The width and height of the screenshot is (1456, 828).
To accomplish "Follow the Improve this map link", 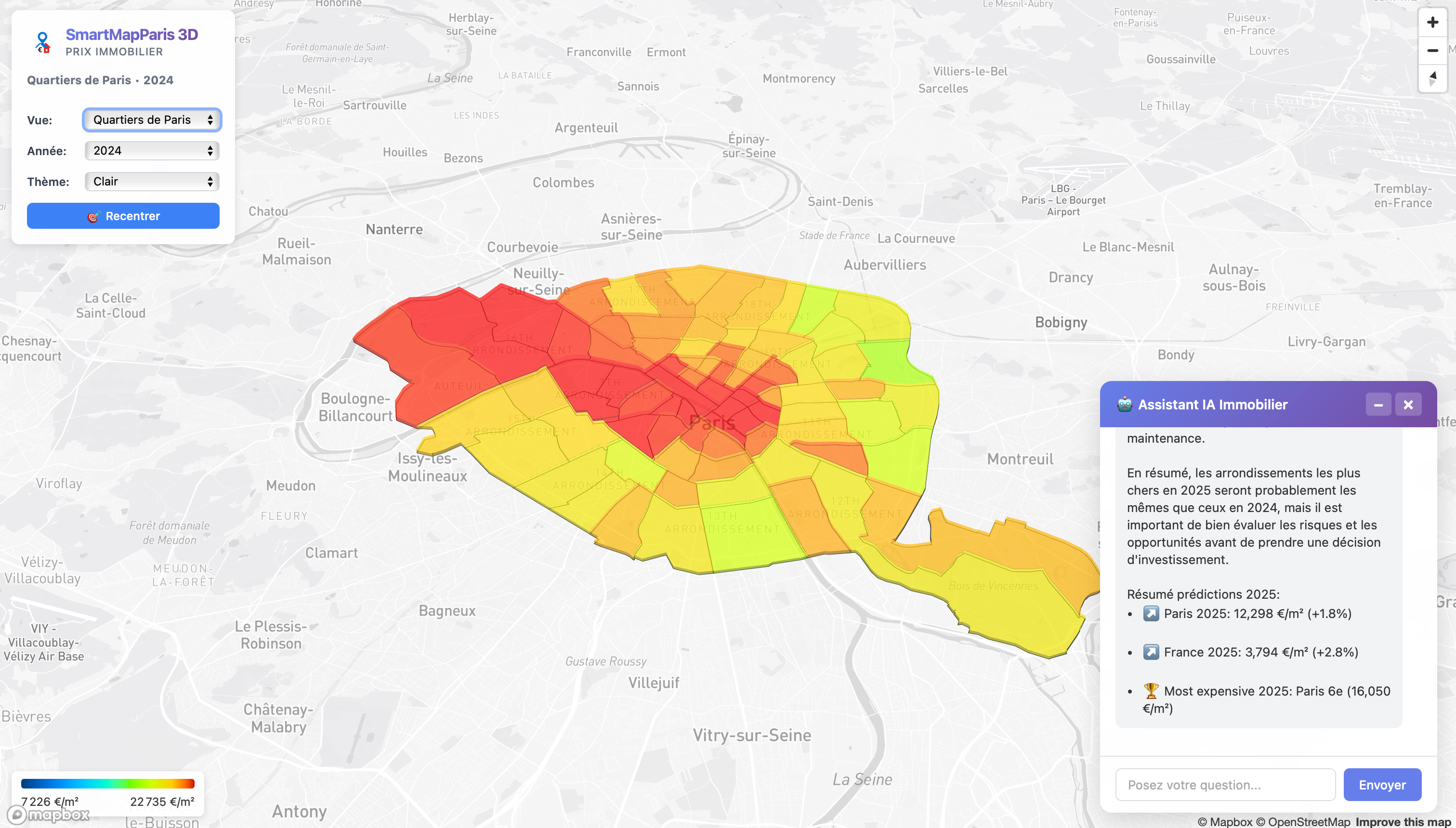I will [x=1403, y=822].
